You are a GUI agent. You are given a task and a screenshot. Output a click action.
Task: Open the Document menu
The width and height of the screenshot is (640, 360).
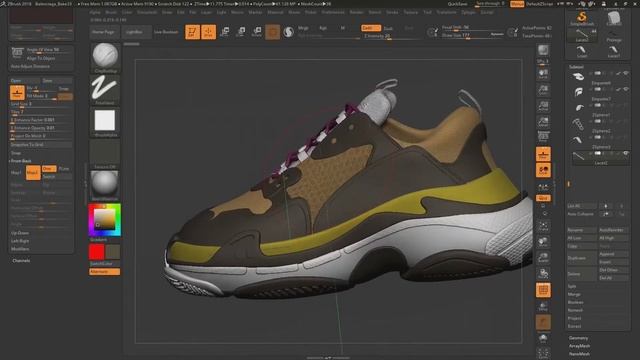point(147,12)
